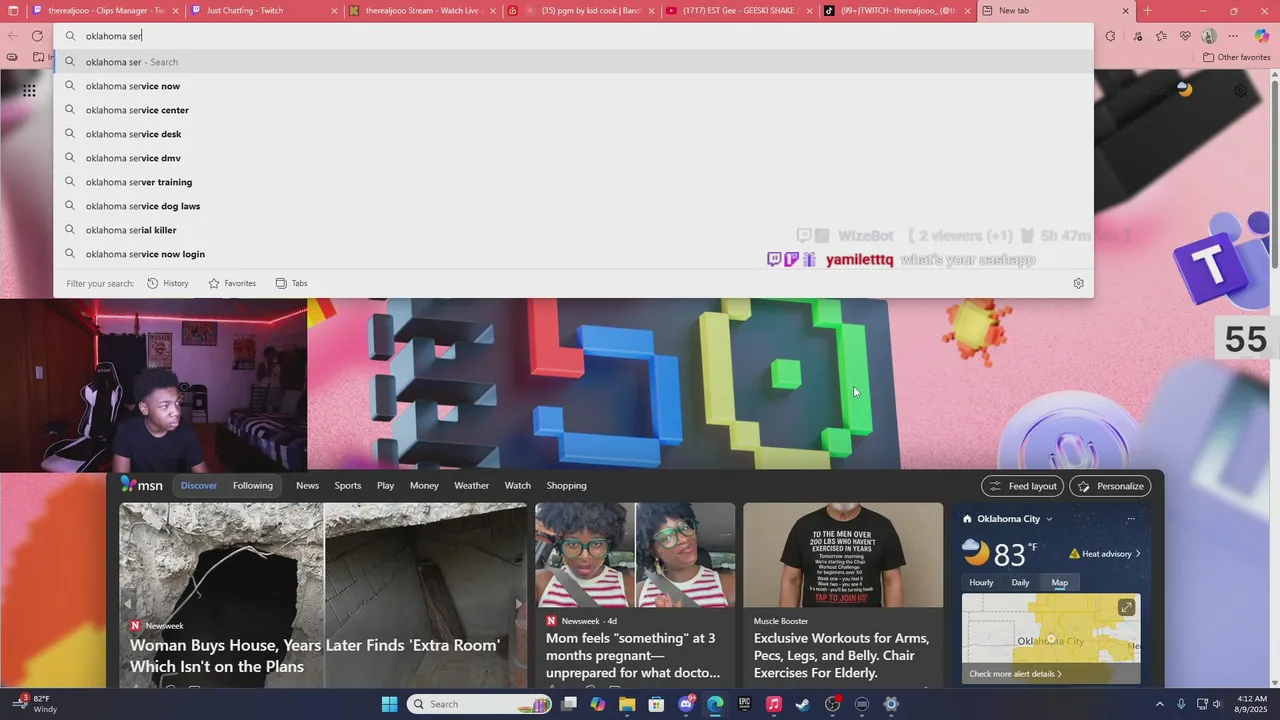Open the MSN apps grid launcher
The height and width of the screenshot is (720, 1280).
pos(29,90)
